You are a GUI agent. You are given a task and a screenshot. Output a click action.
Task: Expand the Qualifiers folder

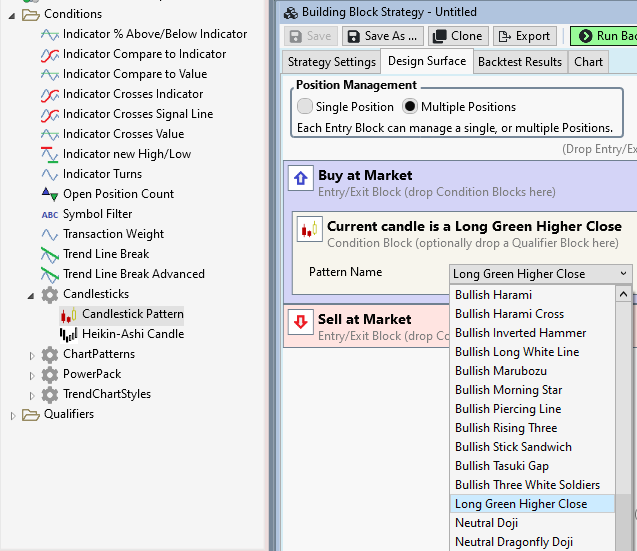13,414
